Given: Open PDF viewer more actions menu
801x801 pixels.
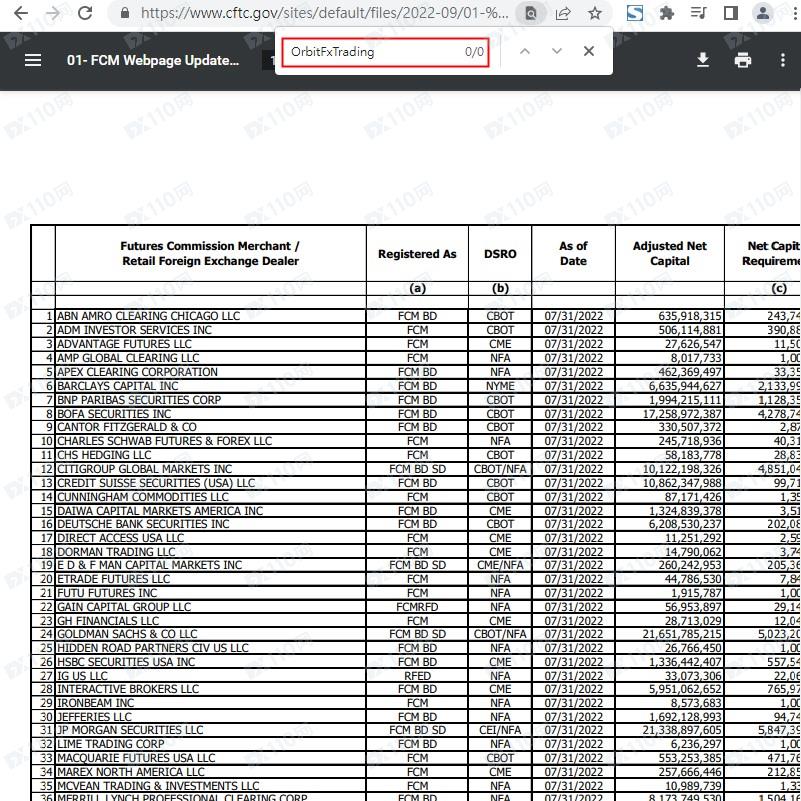Looking at the screenshot, I should 782,60.
